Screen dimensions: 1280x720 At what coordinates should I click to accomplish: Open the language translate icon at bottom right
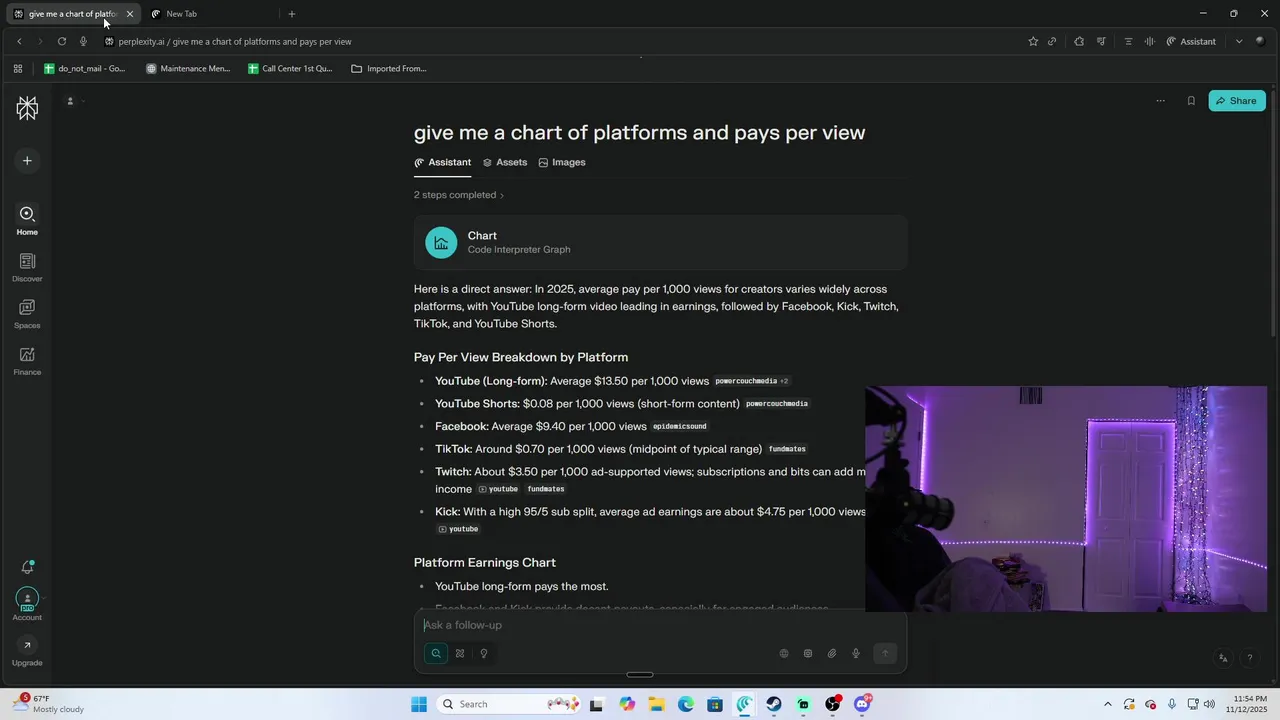(x=1223, y=658)
